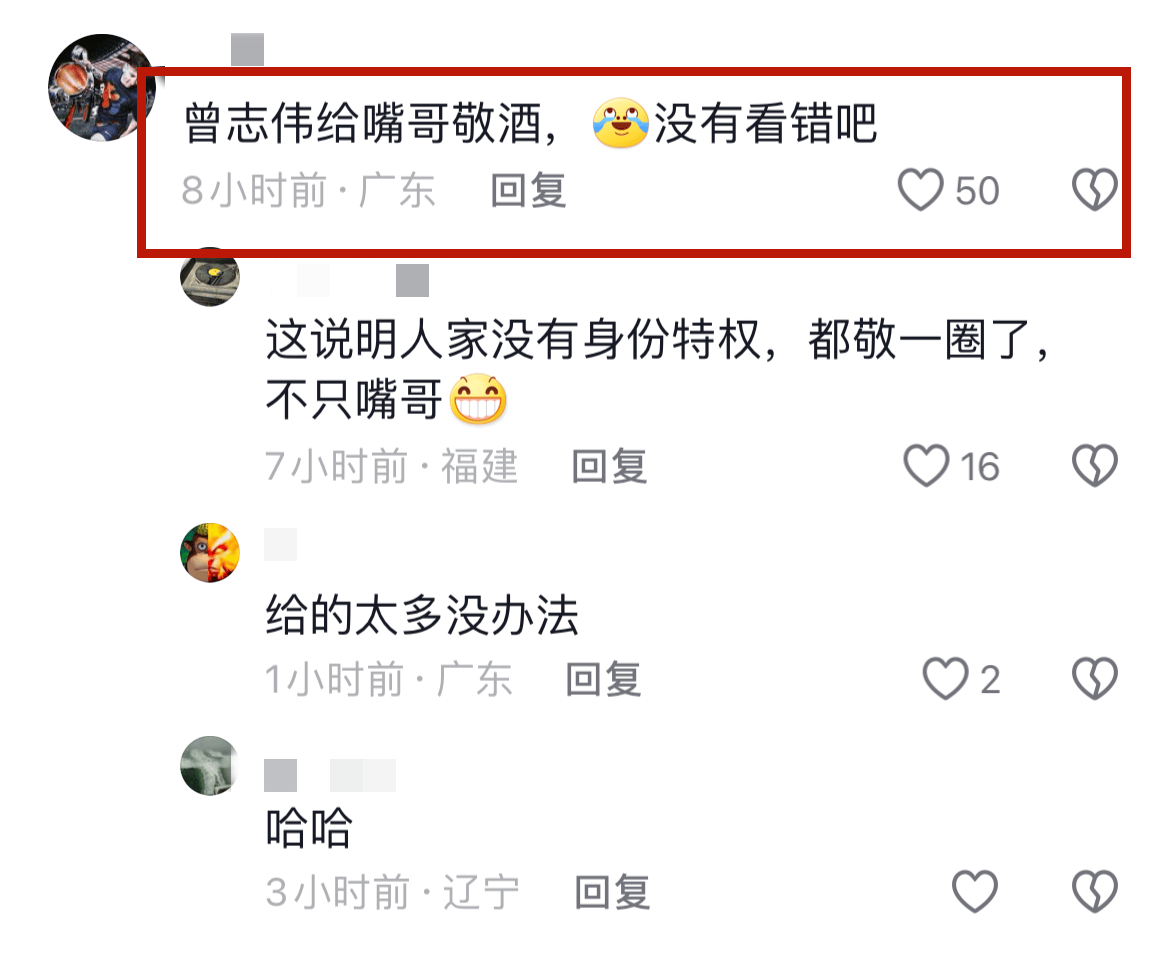This screenshot has height=962, width=1170.
Task: Dislike the 哈哈 comment
Action: click(1095, 891)
